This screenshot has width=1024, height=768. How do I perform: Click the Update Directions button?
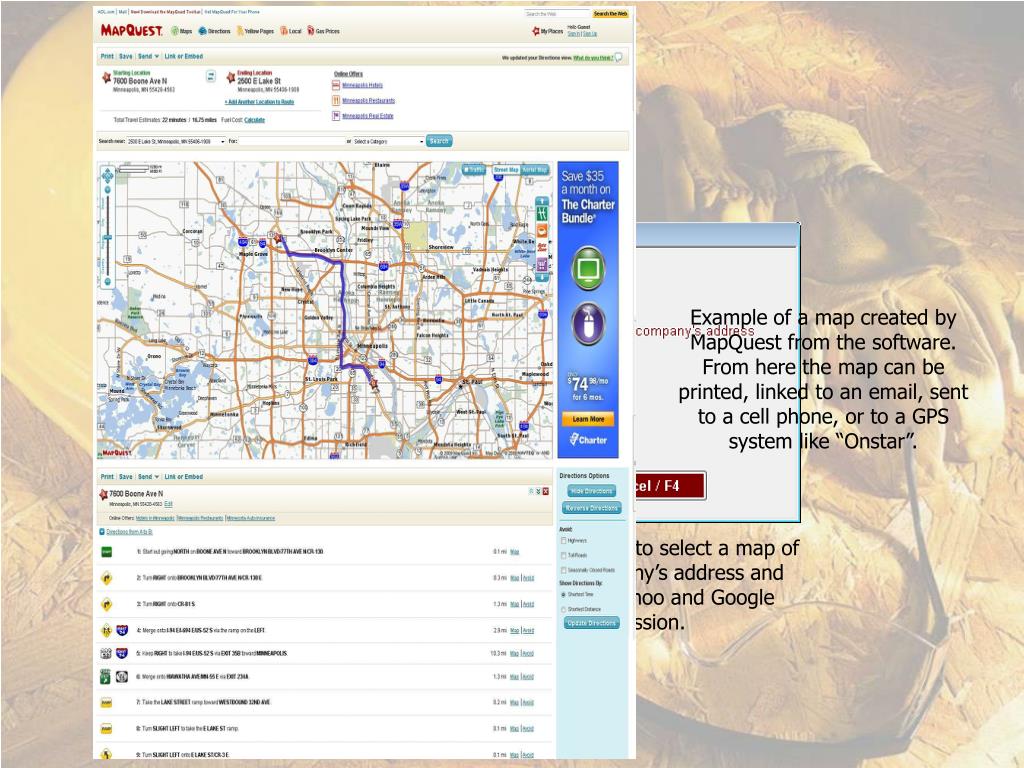tap(592, 623)
